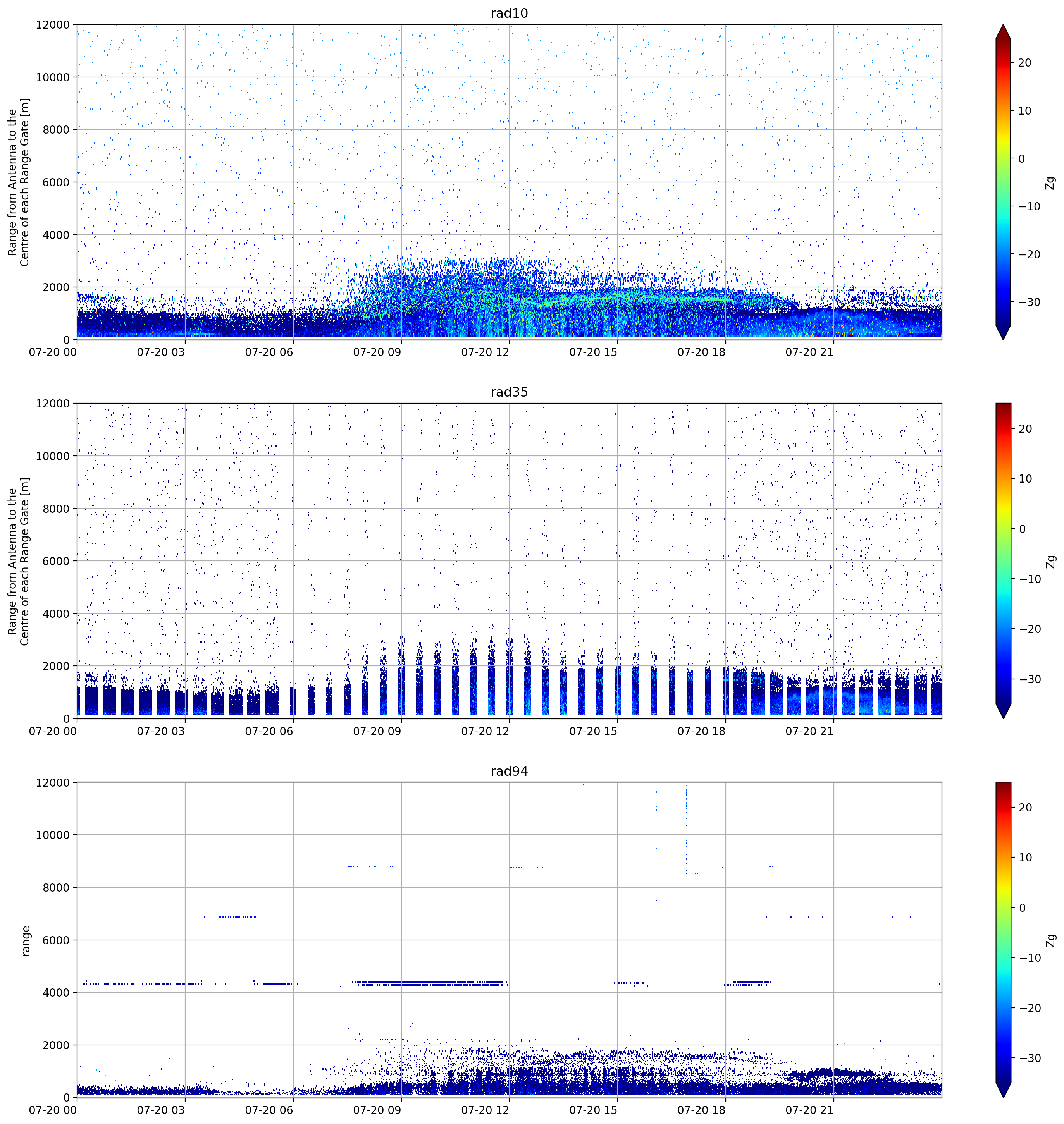The height and width of the screenshot is (1124, 1064).
Task: Click the 8000 y-axis label on rad35
Action: click(55, 509)
